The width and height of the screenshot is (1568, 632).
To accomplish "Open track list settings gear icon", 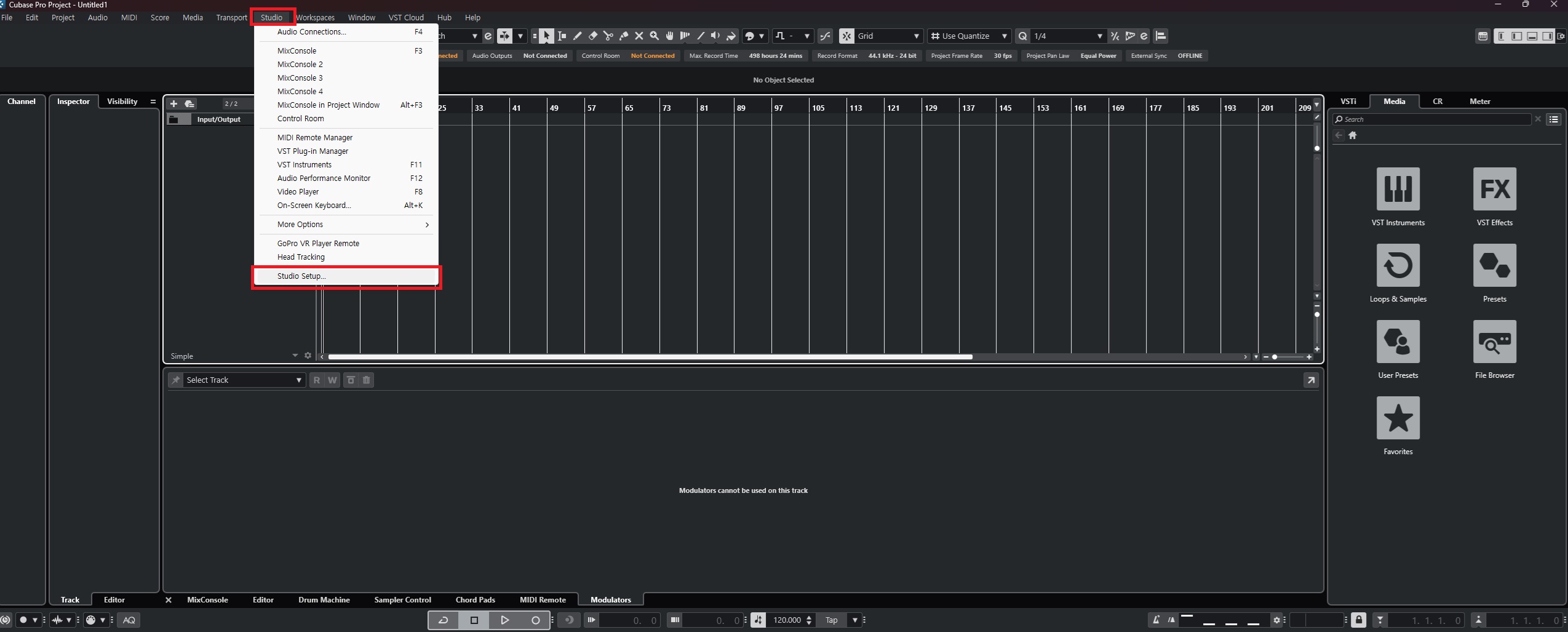I will 308,356.
